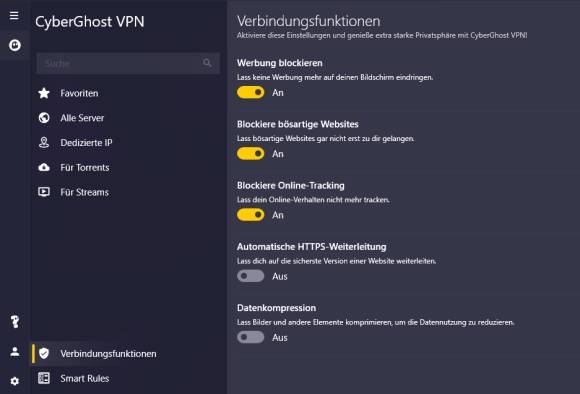Click the help question mark icon
The width and height of the screenshot is (580, 394).
click(x=15, y=321)
